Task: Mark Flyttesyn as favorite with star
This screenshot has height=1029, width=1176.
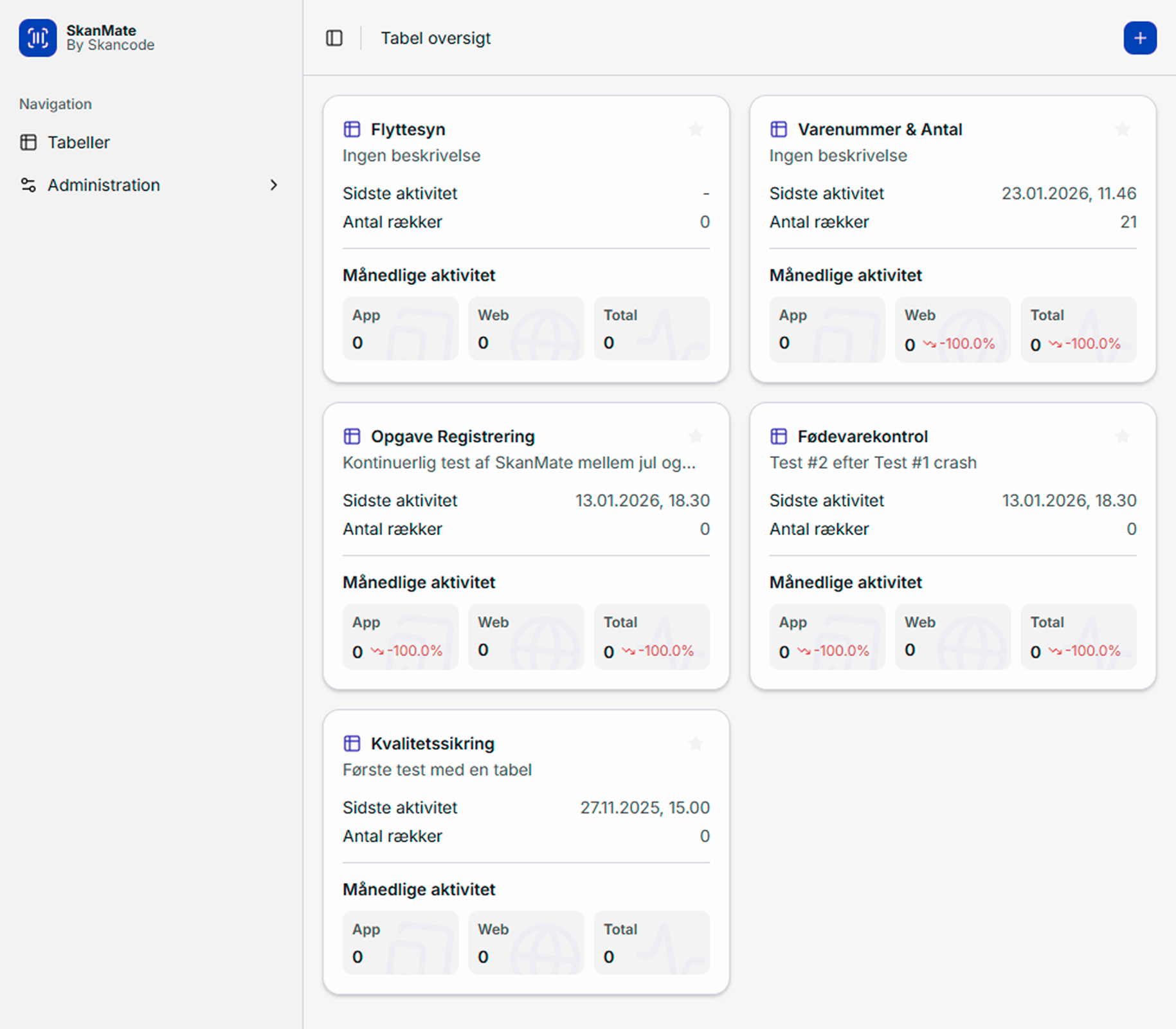Action: tap(696, 129)
